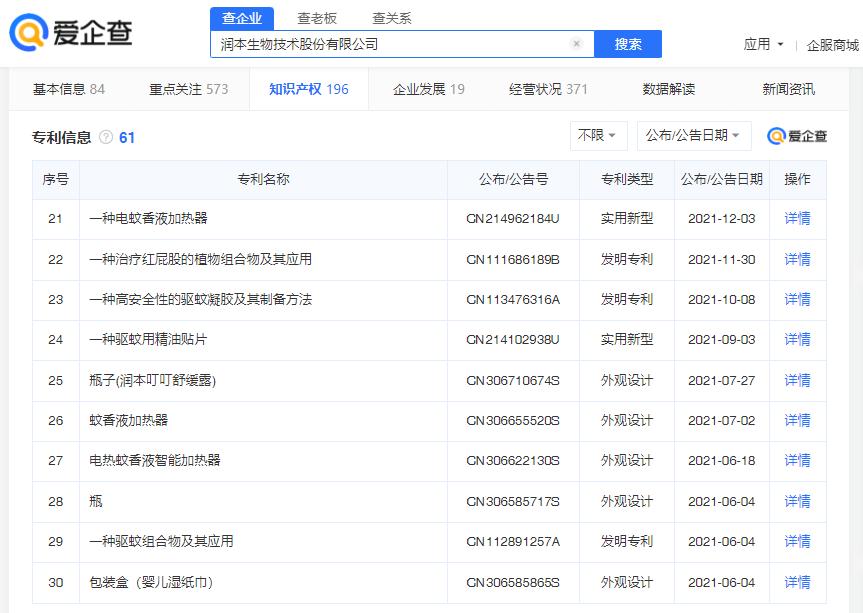This screenshot has height=613, width=863.
Task: Switch to the 查关系 search tab
Action: tap(391, 19)
